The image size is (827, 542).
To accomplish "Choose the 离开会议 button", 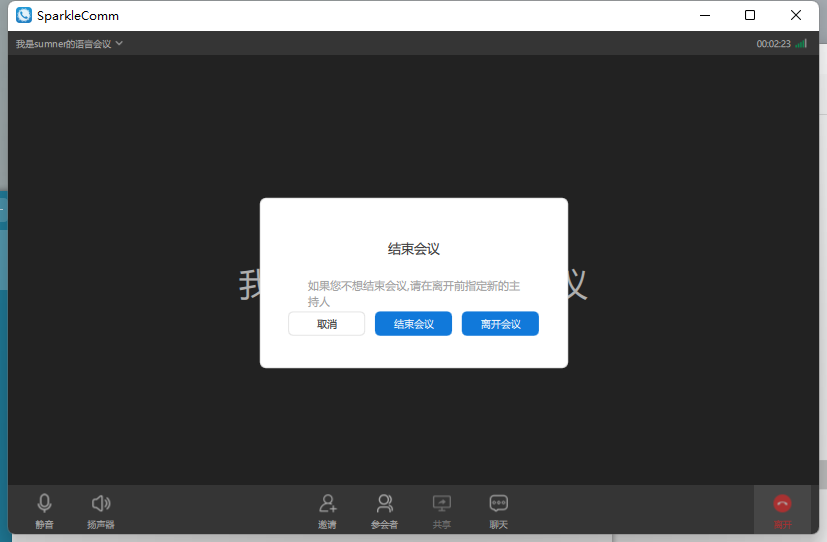I will pyautogui.click(x=500, y=324).
